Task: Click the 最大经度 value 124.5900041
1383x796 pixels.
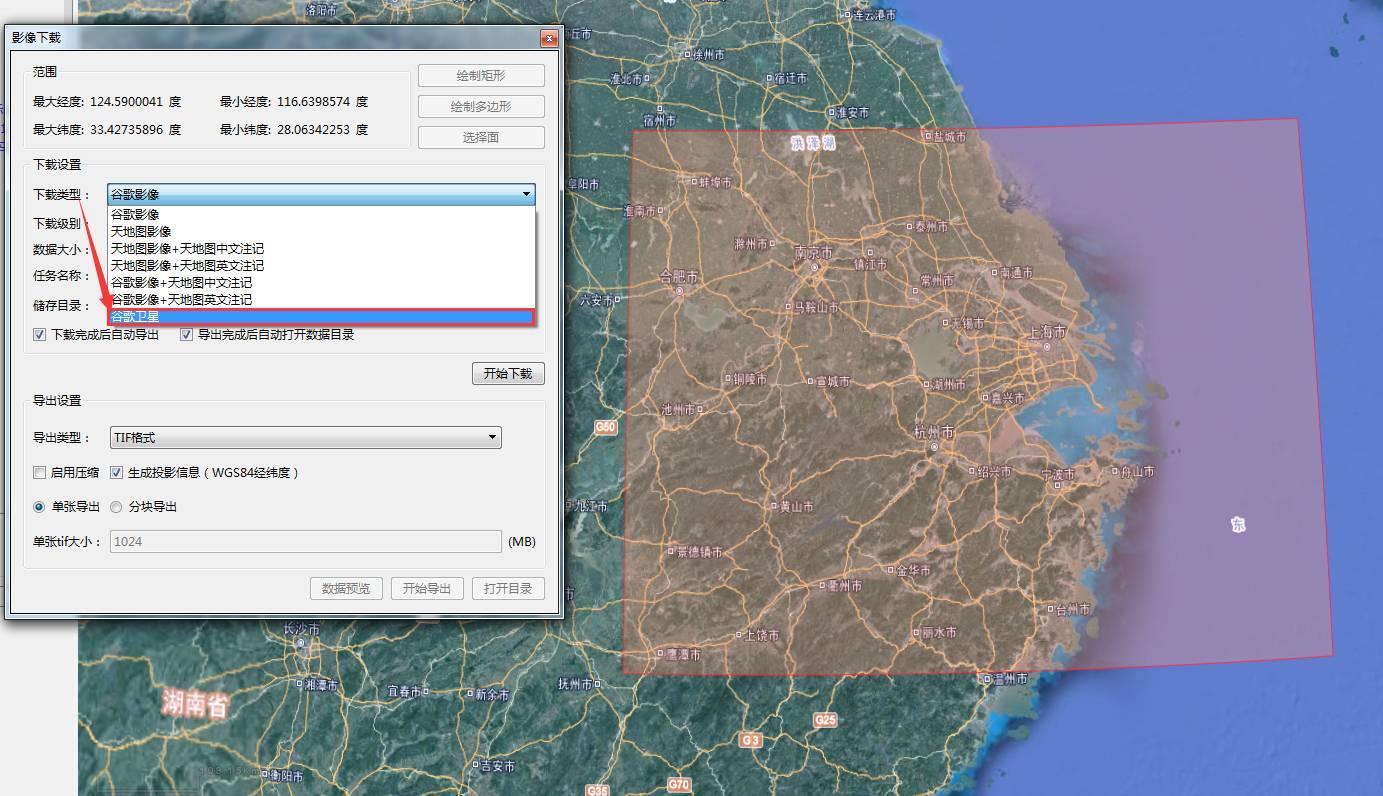Action: pos(126,102)
